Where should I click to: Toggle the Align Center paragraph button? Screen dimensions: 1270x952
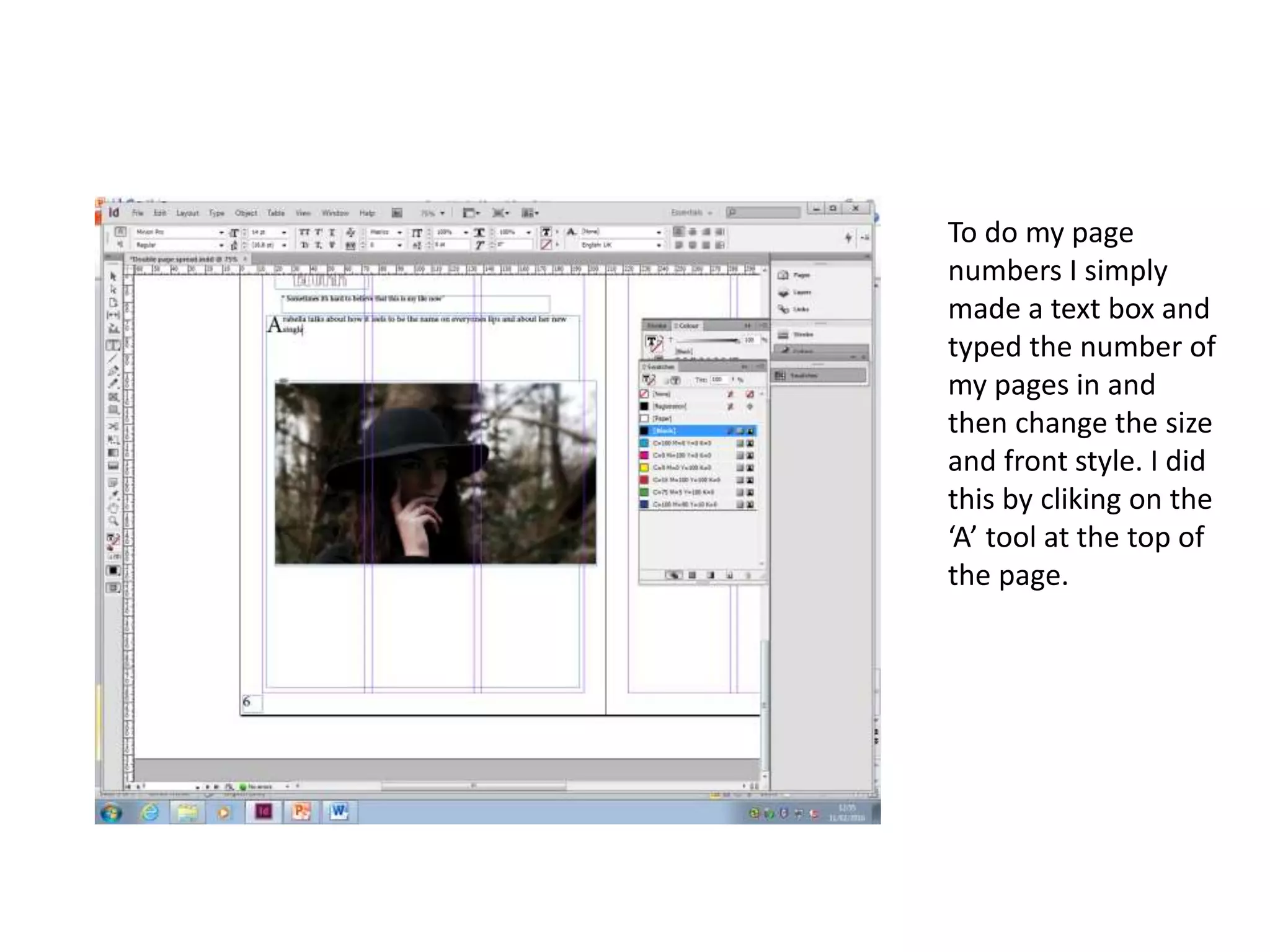point(693,232)
